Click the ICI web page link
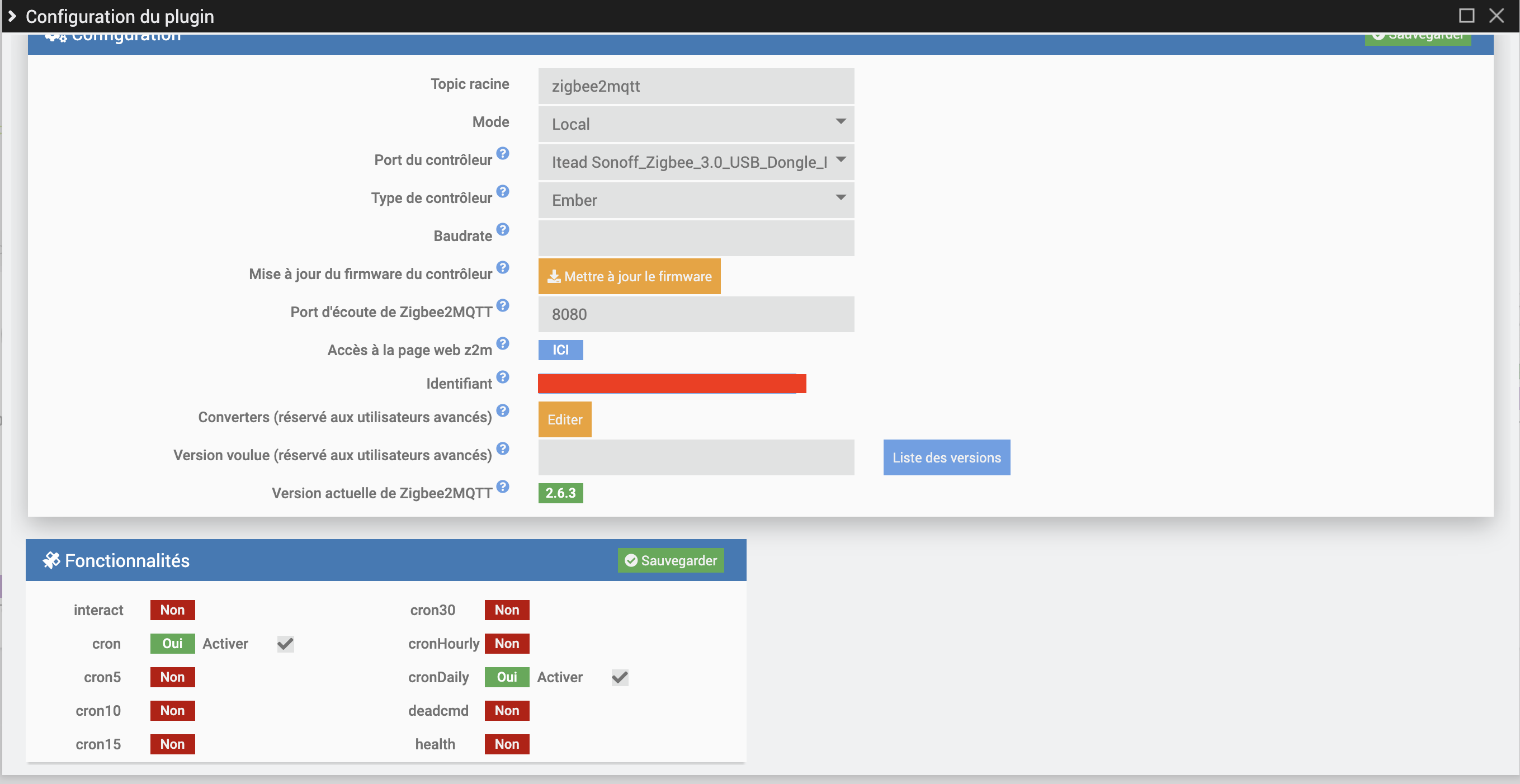Viewport: 1520px width, 784px height. tap(560, 350)
